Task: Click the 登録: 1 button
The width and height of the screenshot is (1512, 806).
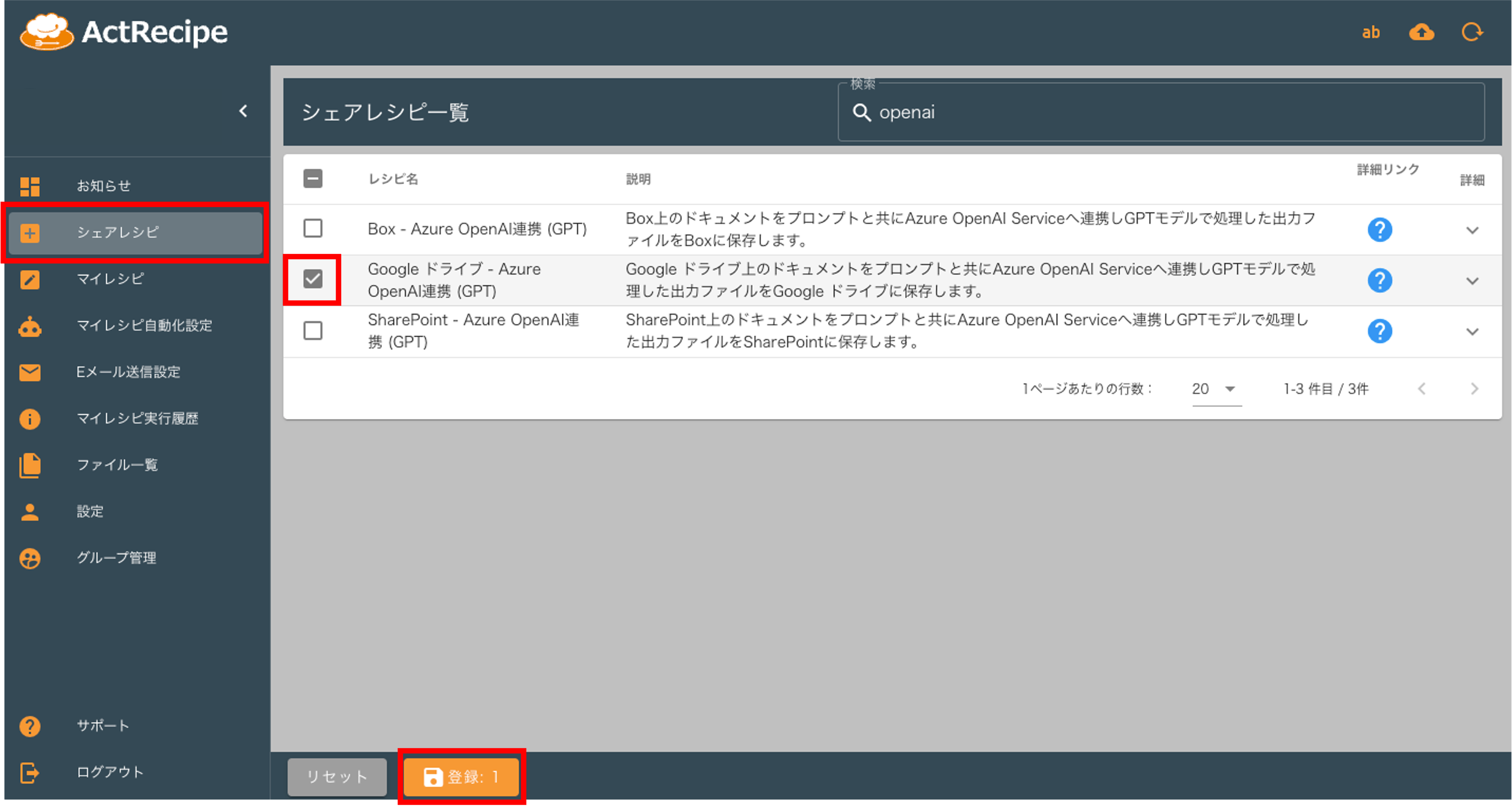Action: click(461, 777)
